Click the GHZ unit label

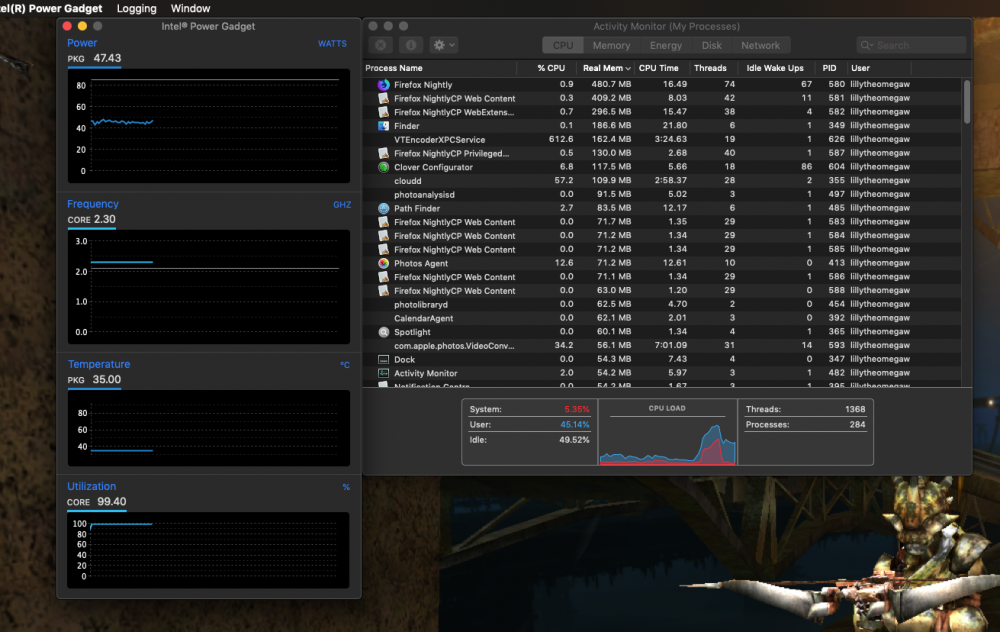click(x=342, y=205)
